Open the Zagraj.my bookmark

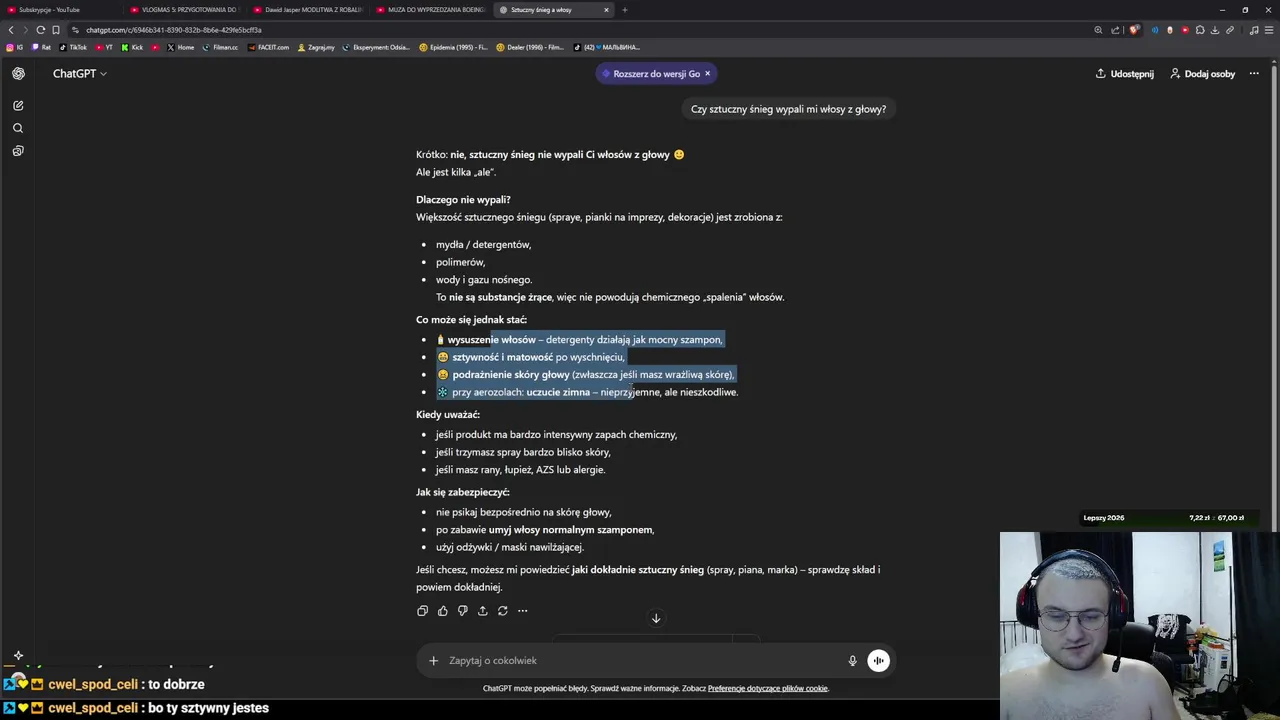pyautogui.click(x=316, y=47)
